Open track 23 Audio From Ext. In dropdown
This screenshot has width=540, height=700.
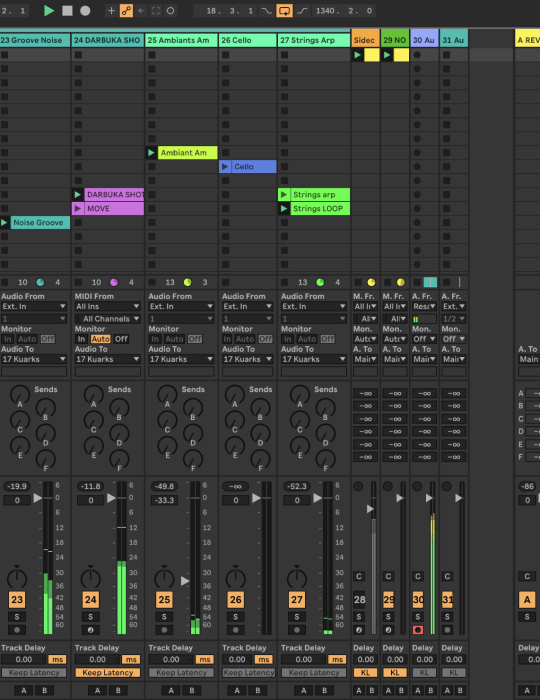pos(34,306)
